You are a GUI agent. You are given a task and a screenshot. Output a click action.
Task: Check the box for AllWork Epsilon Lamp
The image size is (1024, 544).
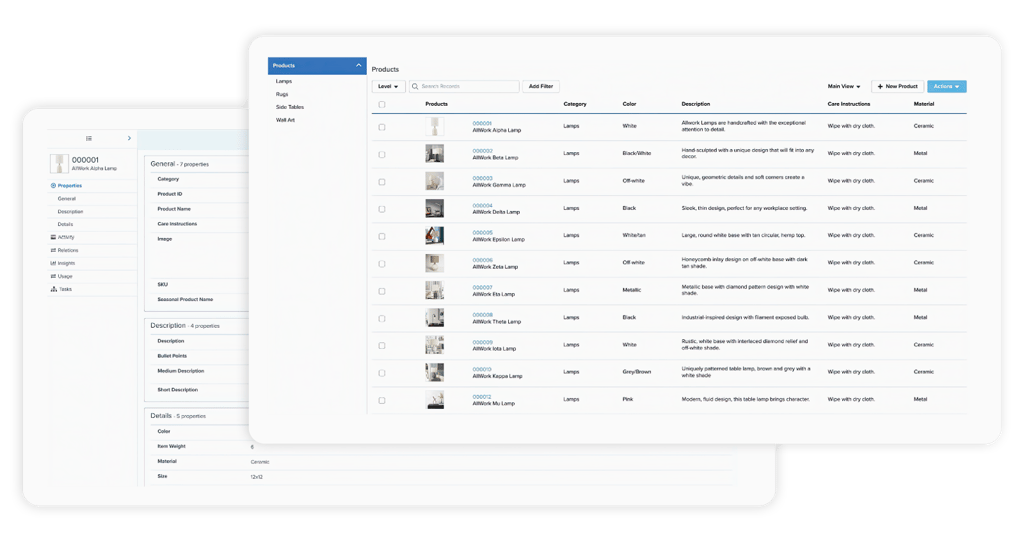382,236
